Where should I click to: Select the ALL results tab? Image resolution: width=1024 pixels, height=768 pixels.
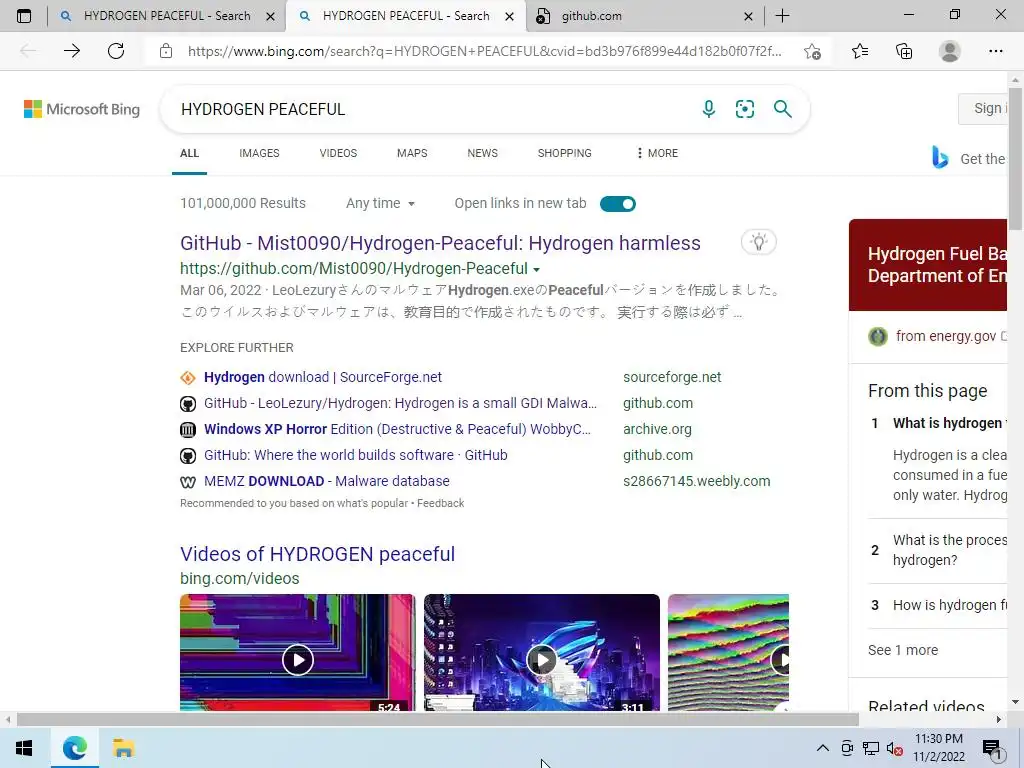click(189, 153)
